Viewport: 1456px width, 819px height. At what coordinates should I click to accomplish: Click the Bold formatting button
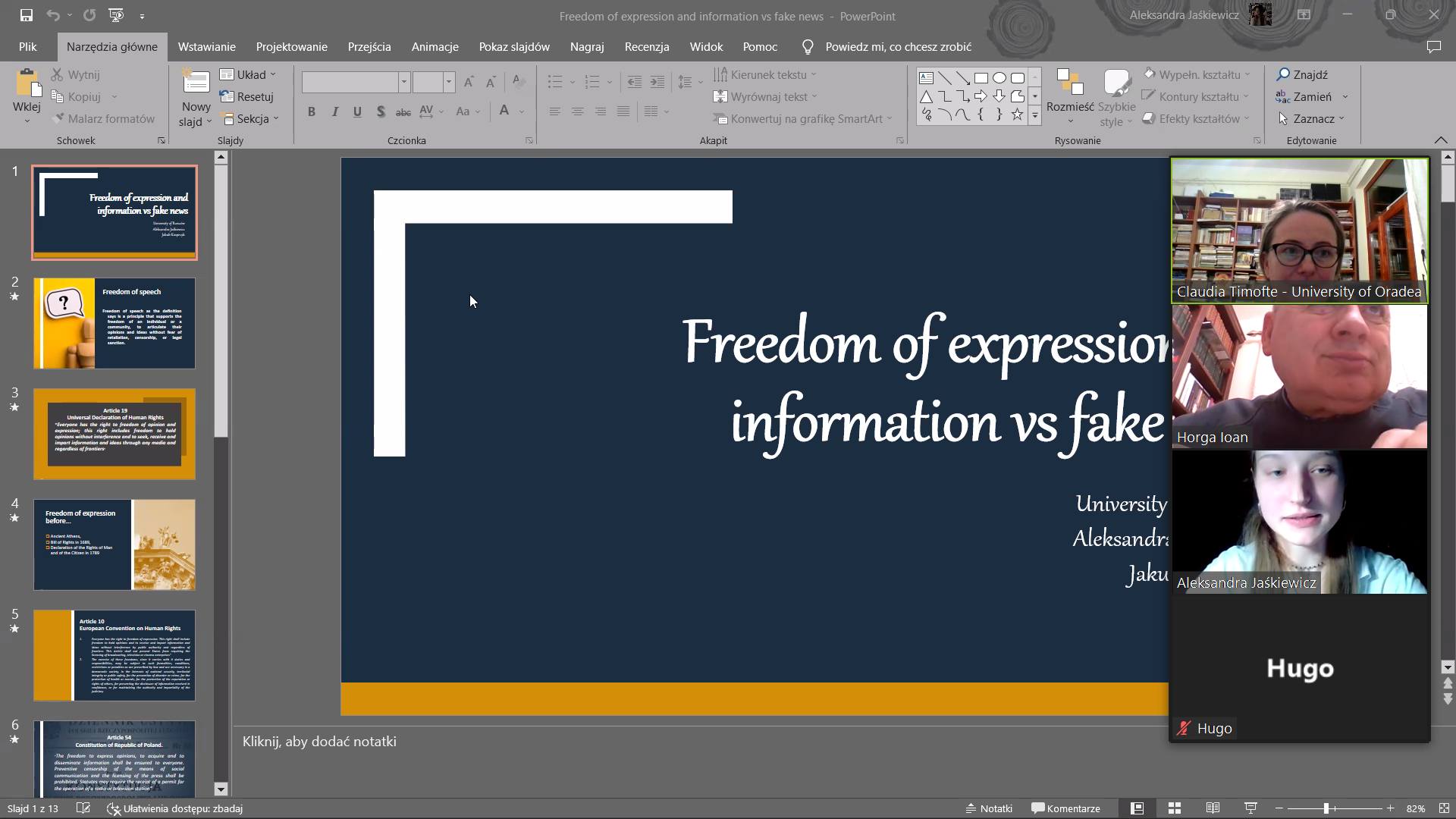click(x=312, y=112)
